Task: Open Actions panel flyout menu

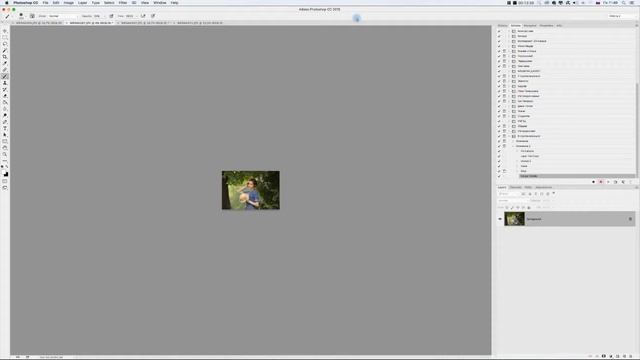Action: pyautogui.click(x=636, y=25)
